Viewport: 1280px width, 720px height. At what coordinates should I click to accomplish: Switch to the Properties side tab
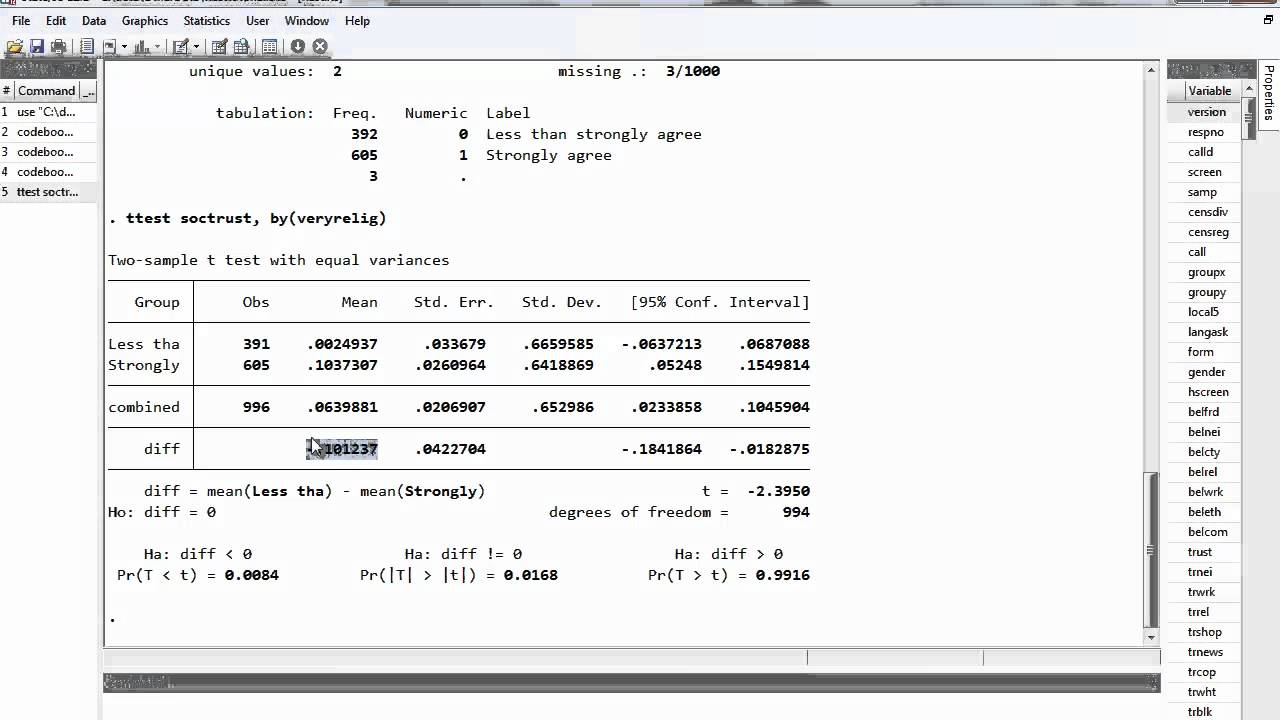tap(1269, 92)
